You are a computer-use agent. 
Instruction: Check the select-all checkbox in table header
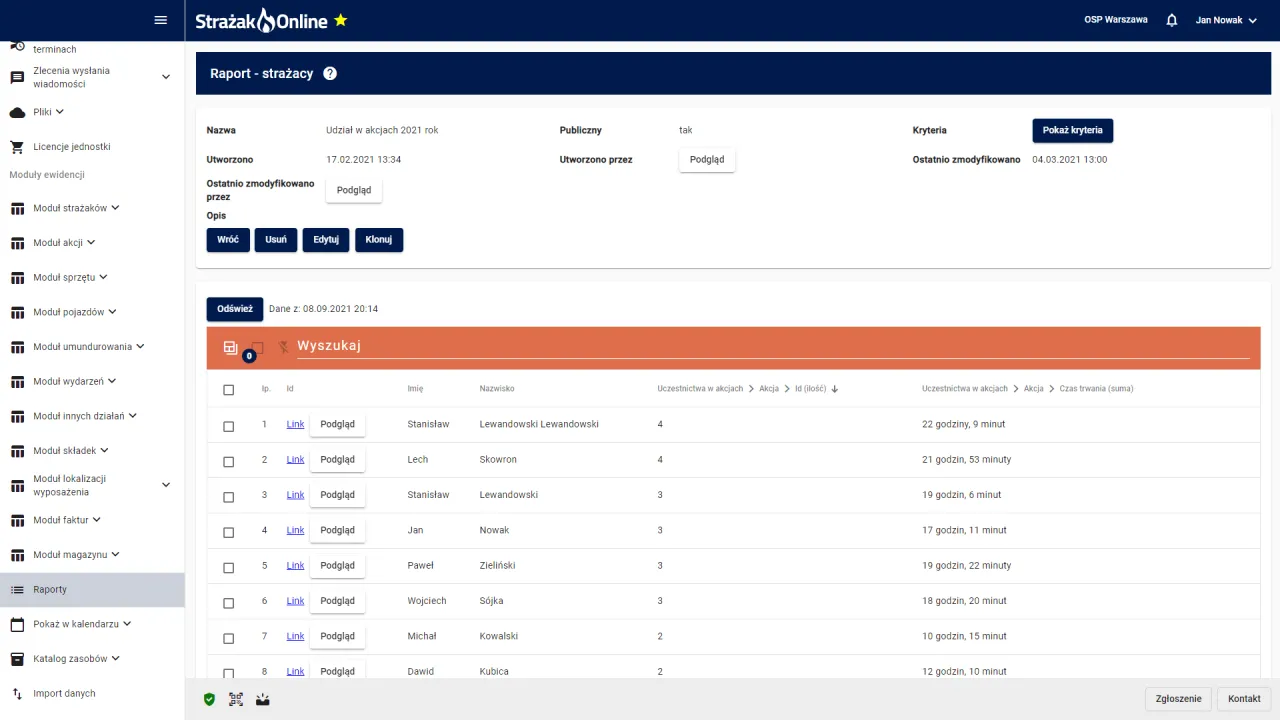[x=229, y=390]
